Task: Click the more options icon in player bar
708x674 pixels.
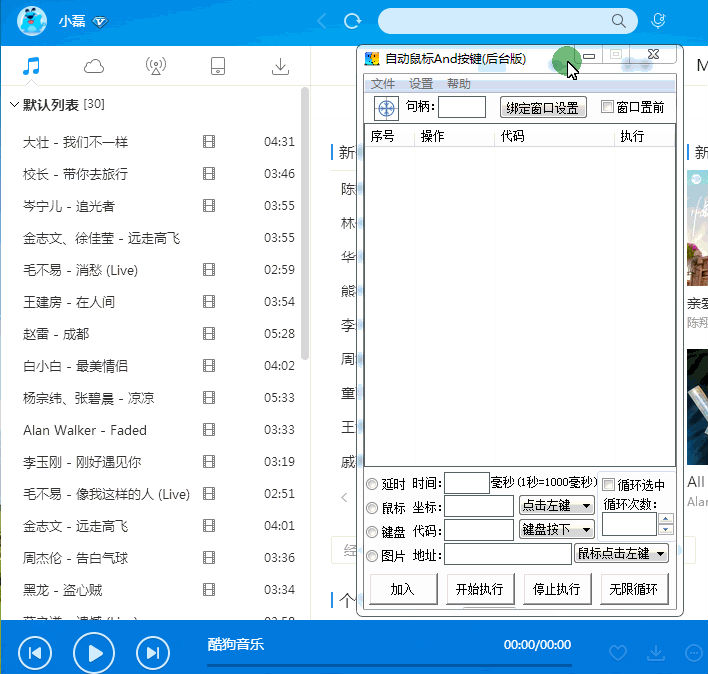Action: (694, 653)
